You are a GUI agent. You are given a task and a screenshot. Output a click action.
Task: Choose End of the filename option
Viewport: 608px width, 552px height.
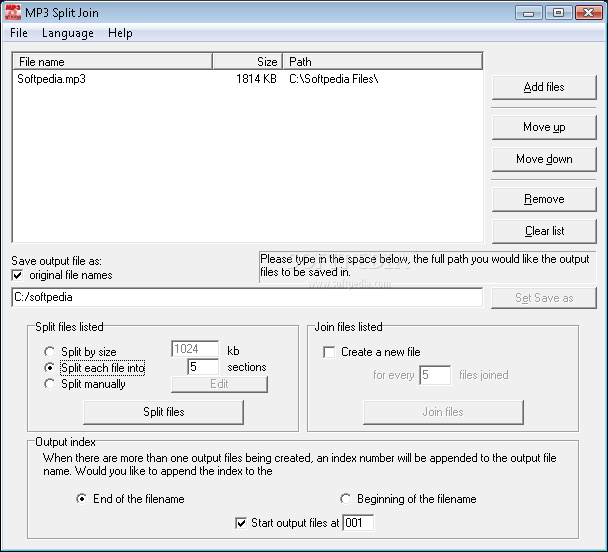coord(81,499)
